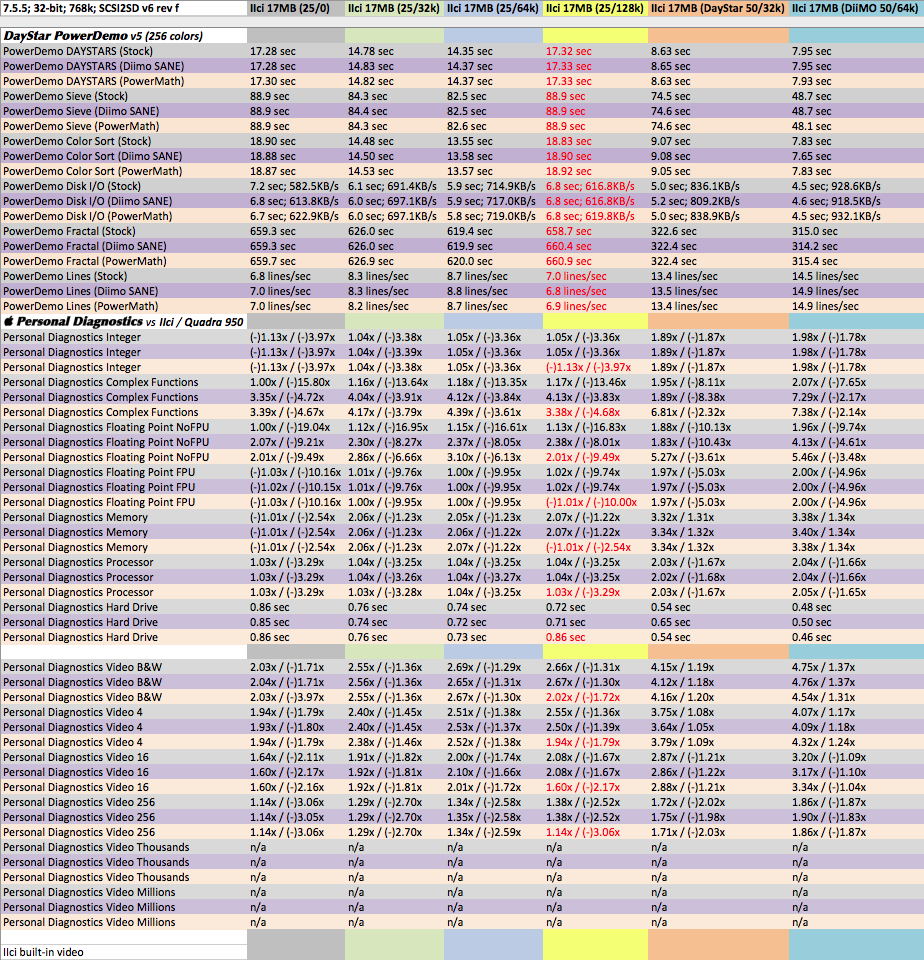This screenshot has height=960, width=924.
Task: Select the 'IIci 17MB (25/0)' column header
Action: coord(290,9)
